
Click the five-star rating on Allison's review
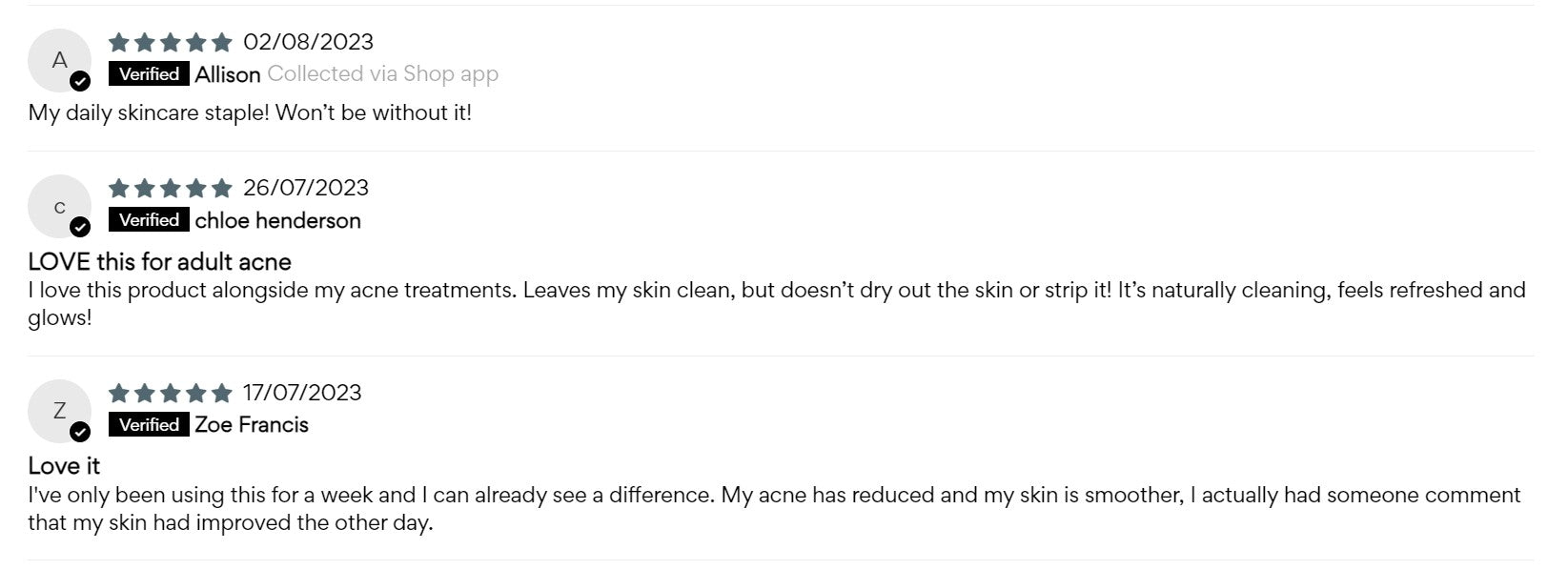click(x=171, y=42)
